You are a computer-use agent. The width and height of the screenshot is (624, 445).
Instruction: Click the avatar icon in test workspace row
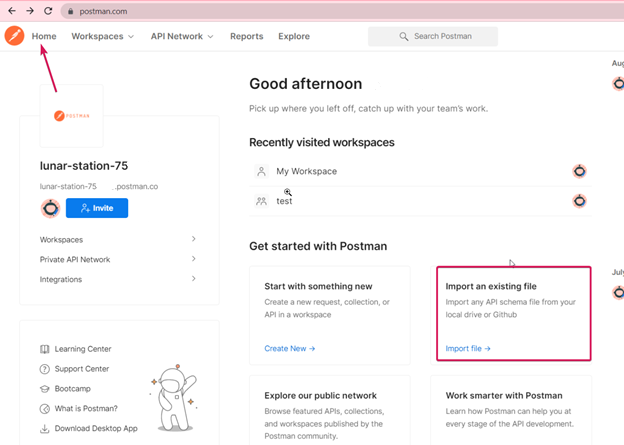click(x=579, y=201)
